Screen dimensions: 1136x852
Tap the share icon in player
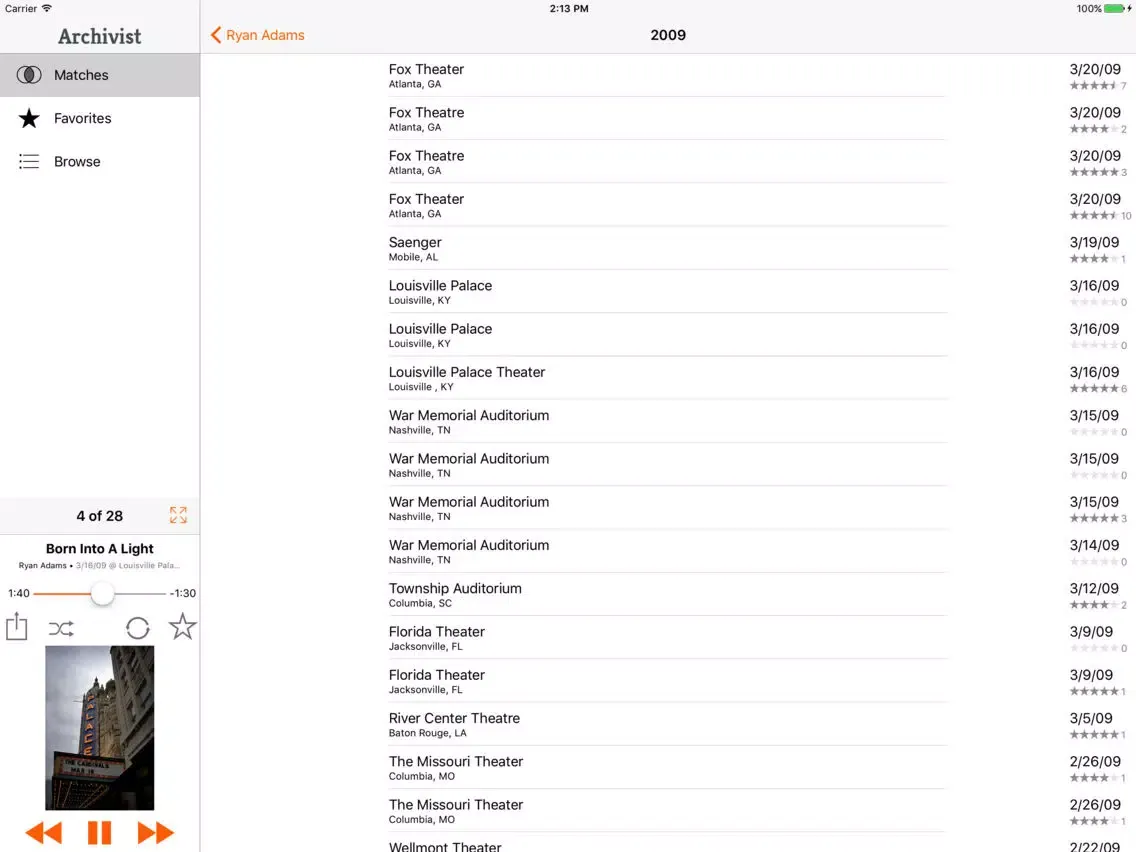click(x=17, y=626)
